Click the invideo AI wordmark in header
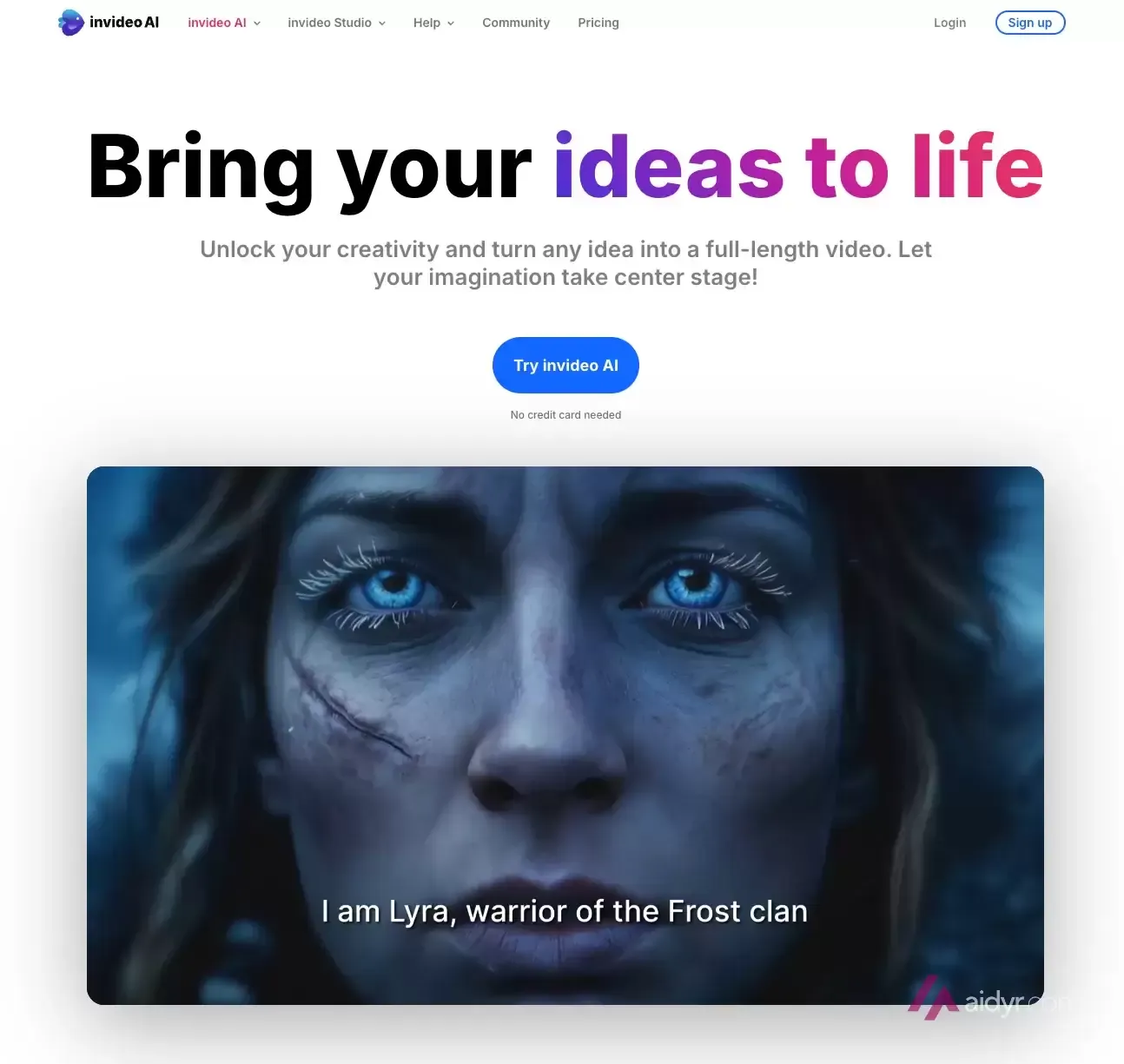The image size is (1124, 1064). (x=124, y=23)
